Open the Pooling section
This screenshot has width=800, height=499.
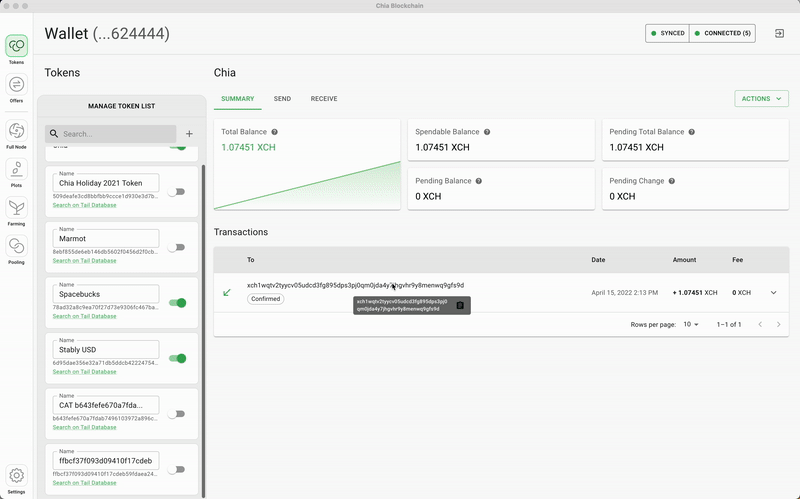click(16, 247)
